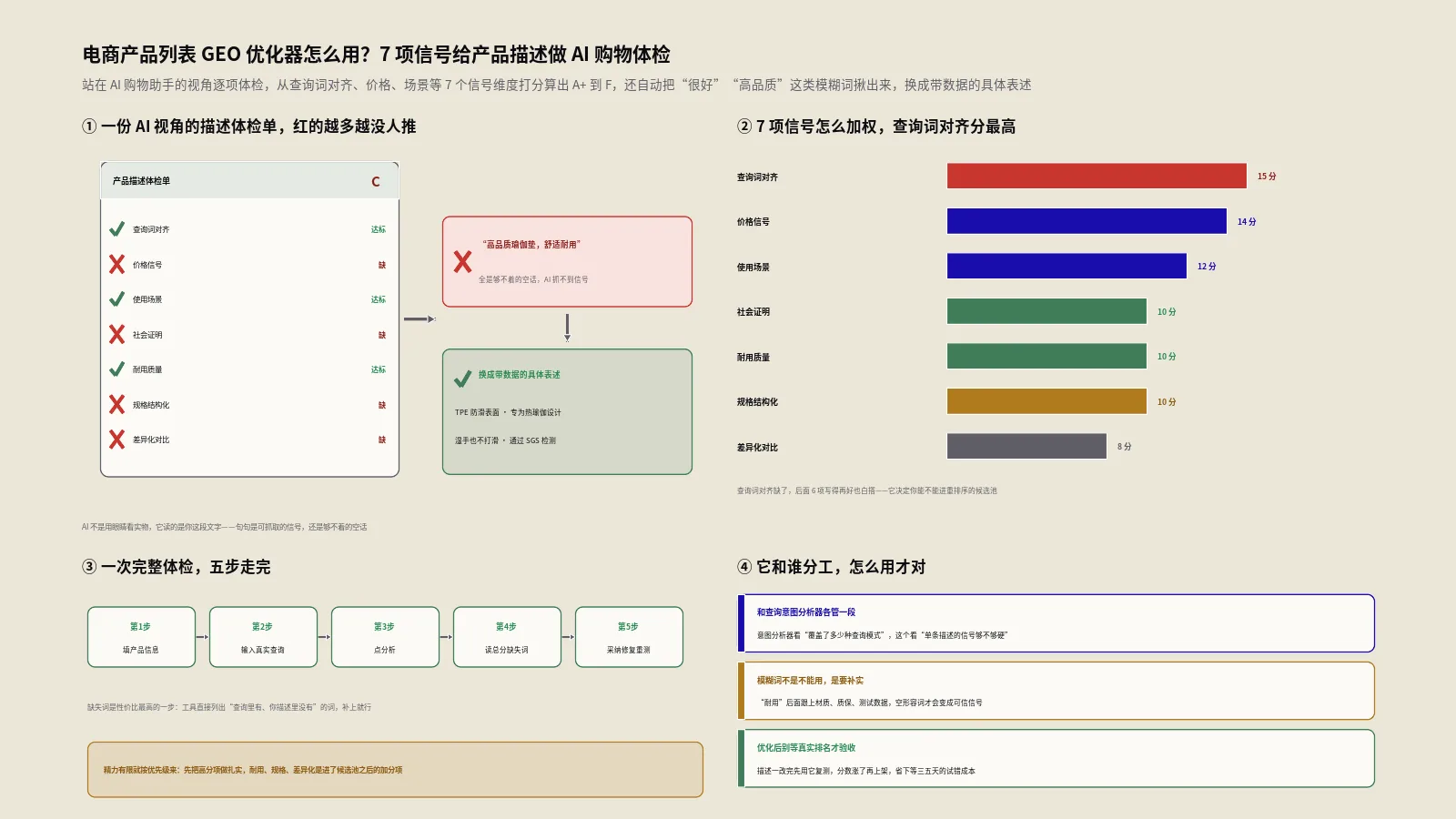
Task: Click the 15 分 value label
Action: (x=1267, y=177)
